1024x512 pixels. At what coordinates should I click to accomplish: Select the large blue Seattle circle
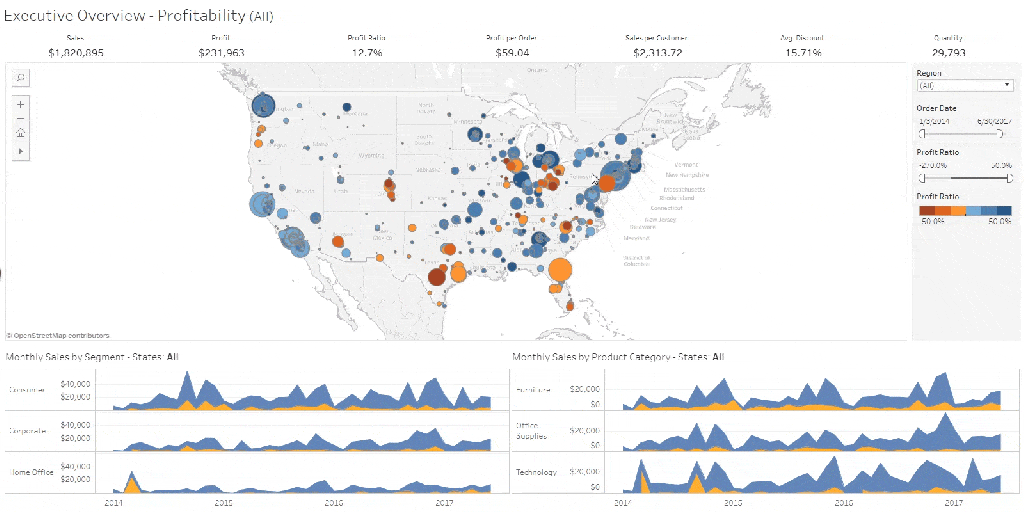click(264, 104)
